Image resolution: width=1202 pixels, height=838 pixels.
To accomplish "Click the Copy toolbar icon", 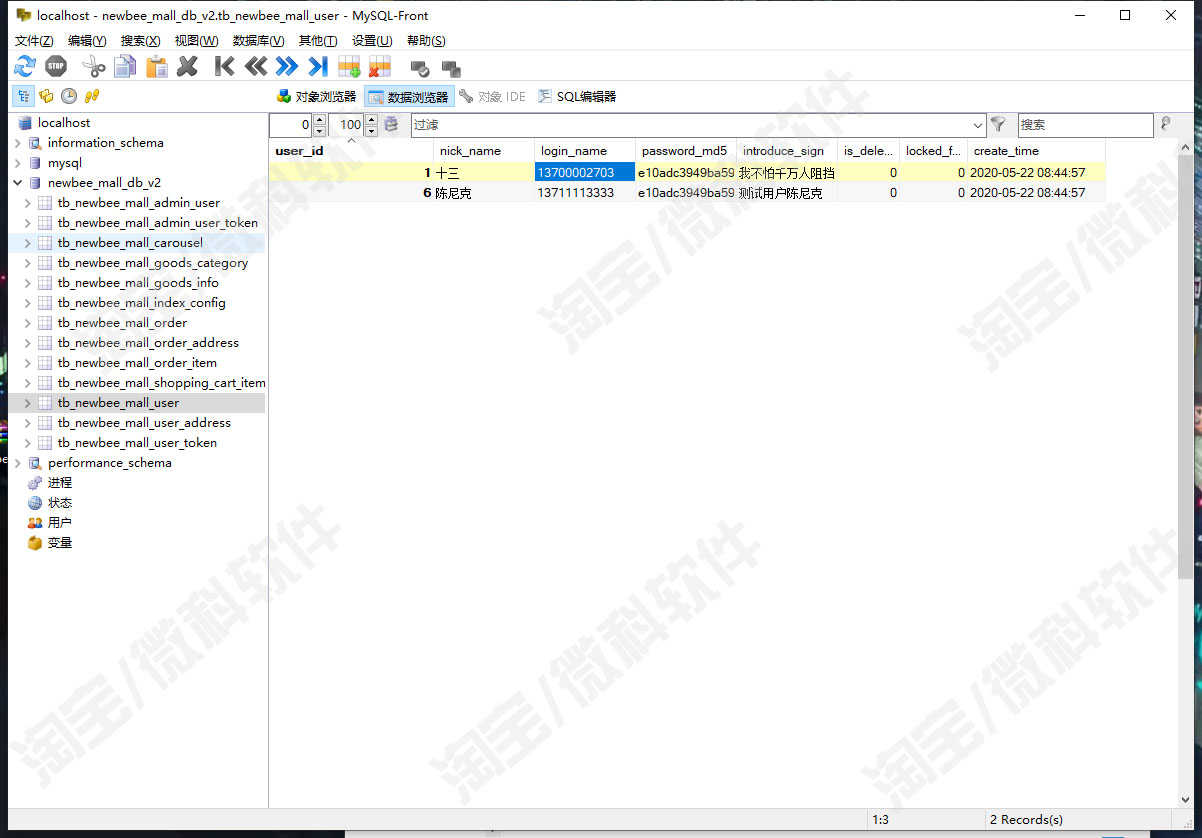I will click(125, 67).
